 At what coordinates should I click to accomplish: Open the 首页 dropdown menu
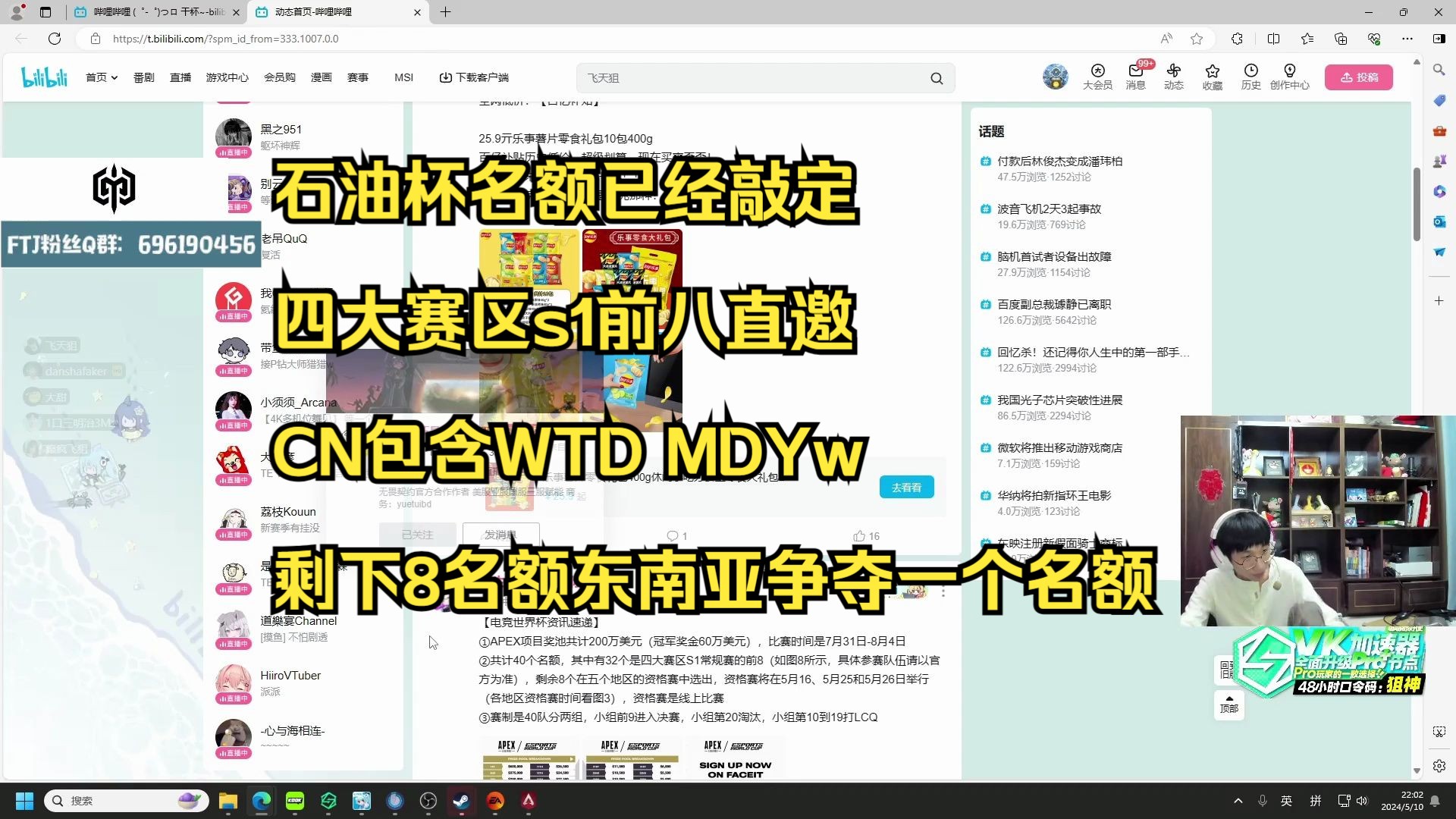coord(102,77)
